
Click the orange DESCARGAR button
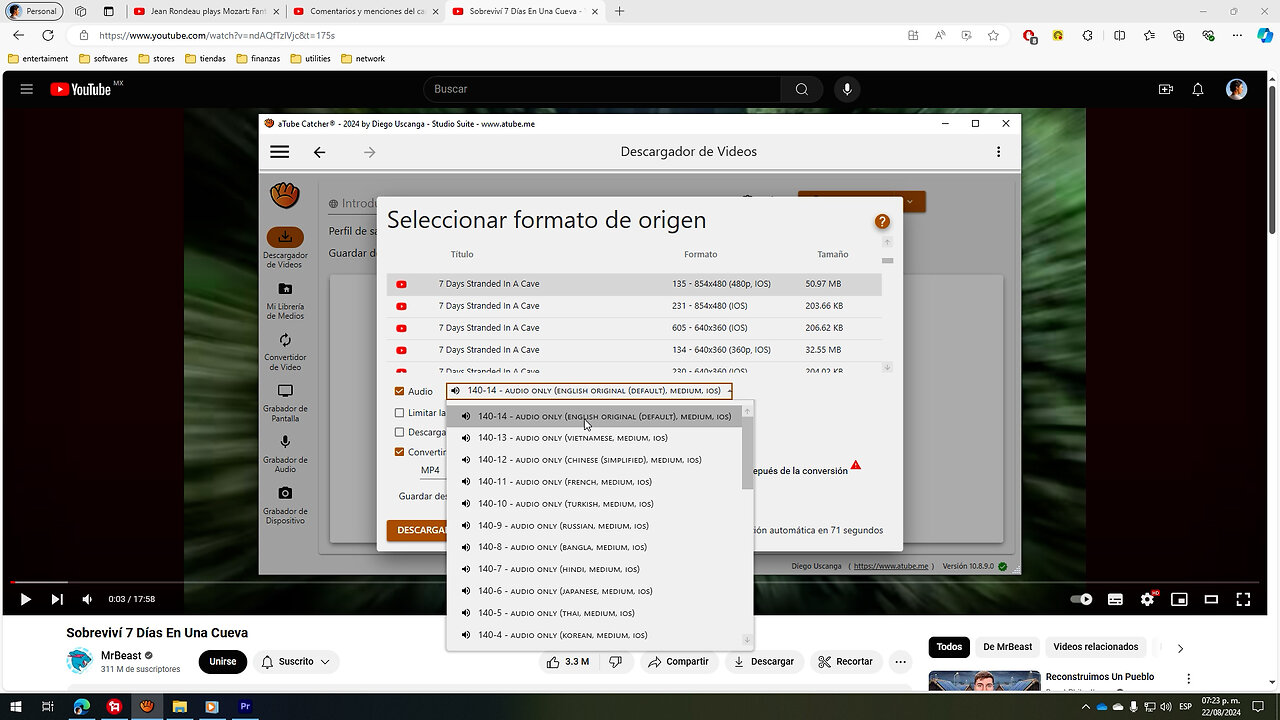pyautogui.click(x=417, y=530)
